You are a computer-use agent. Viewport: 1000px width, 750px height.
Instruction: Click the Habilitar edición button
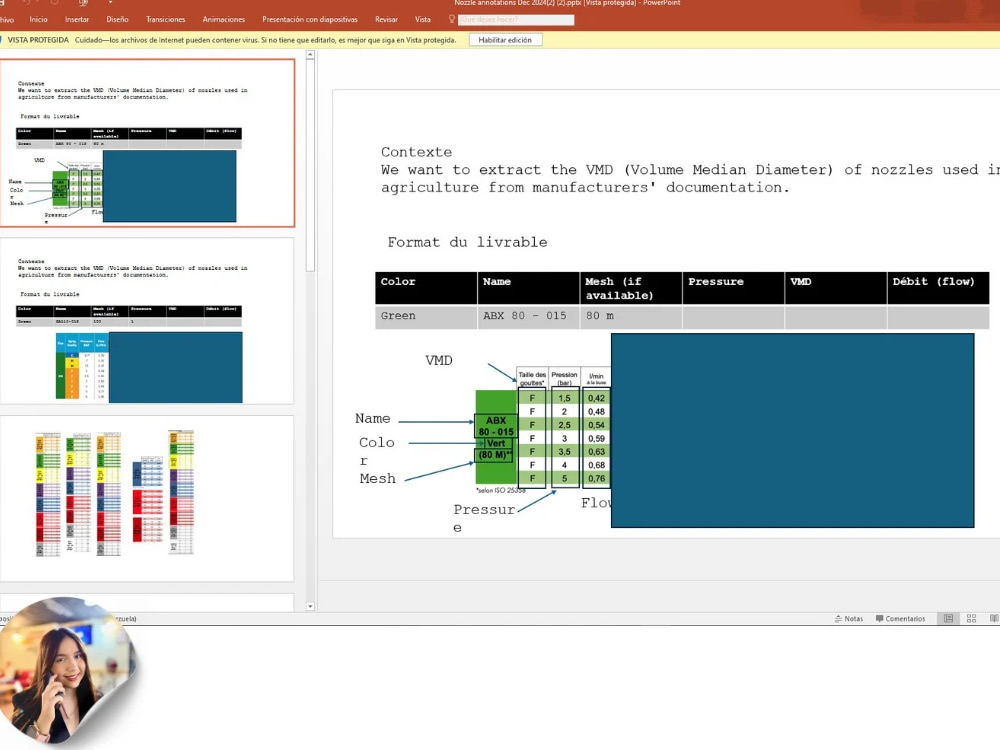point(505,40)
